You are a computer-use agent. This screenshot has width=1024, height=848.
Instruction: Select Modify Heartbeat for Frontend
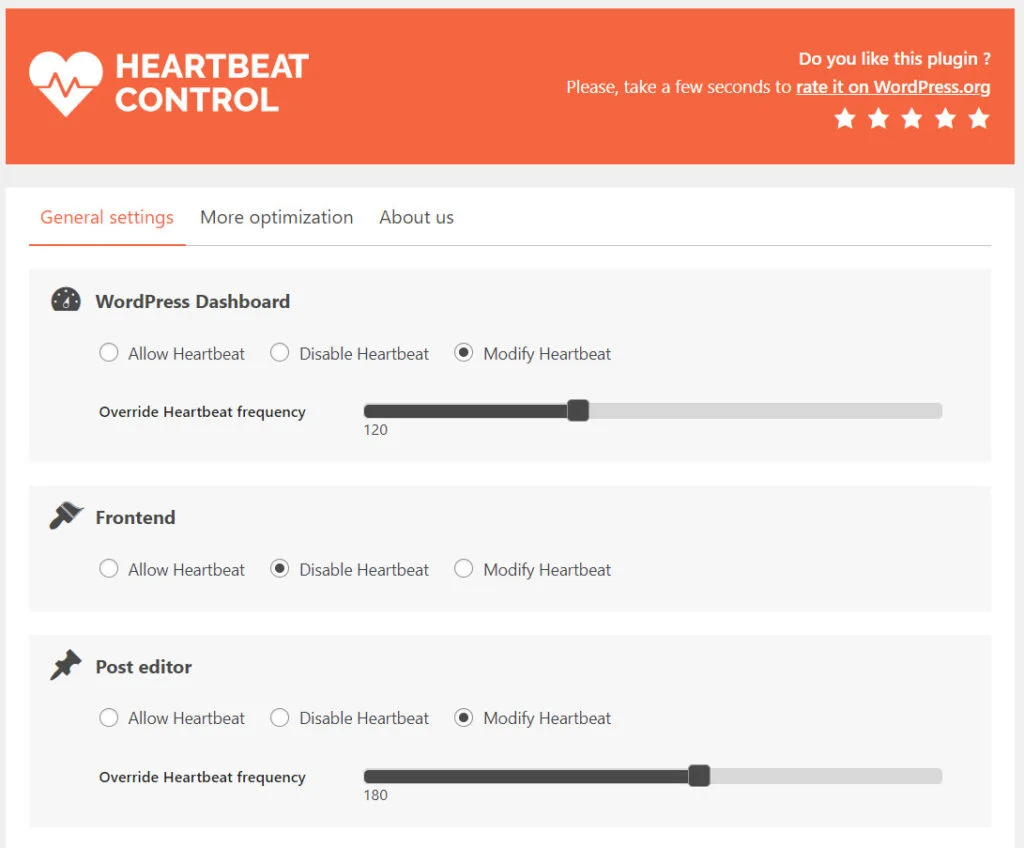[x=464, y=568]
